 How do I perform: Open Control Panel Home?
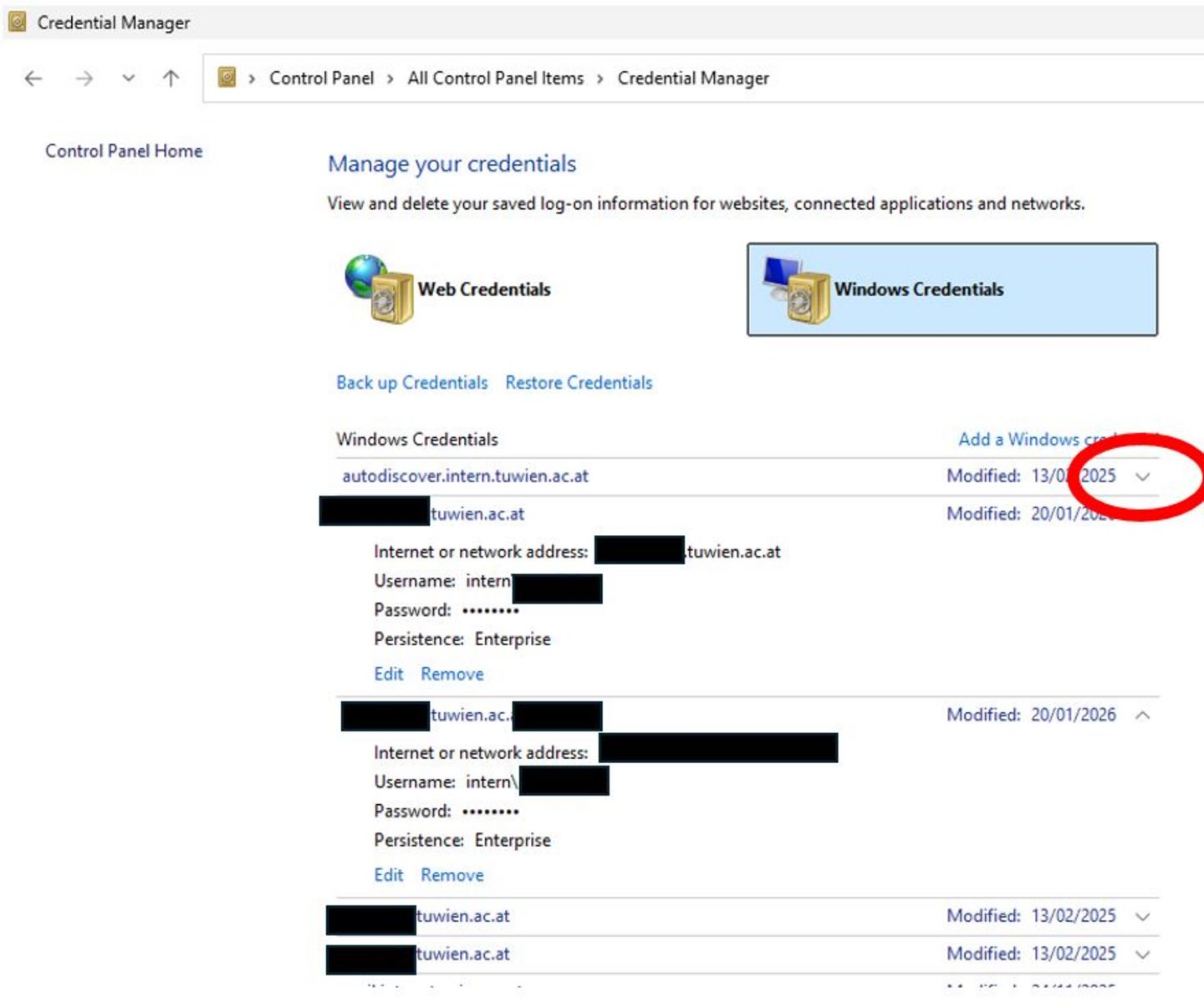coord(124,151)
